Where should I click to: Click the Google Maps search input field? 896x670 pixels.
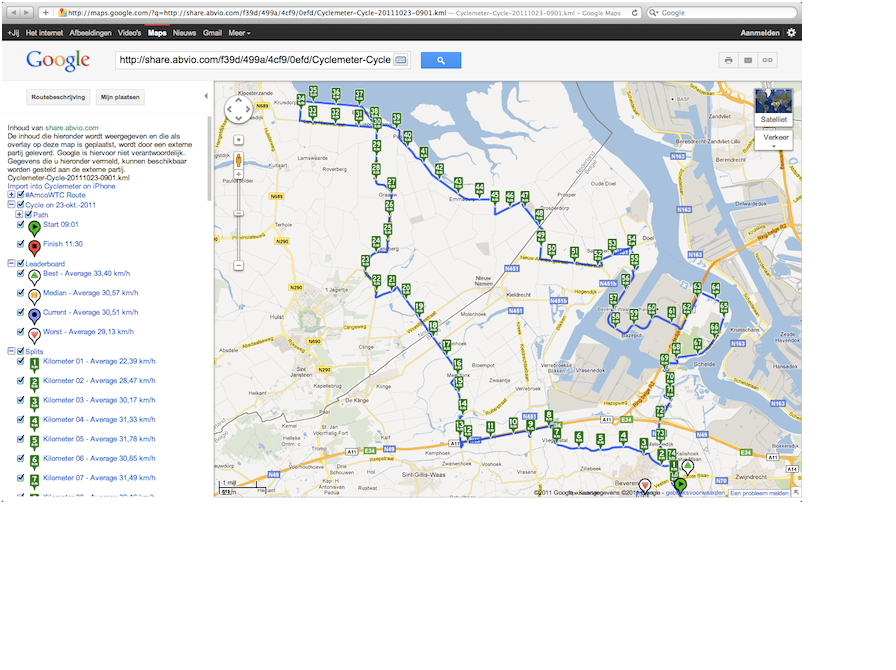255,60
